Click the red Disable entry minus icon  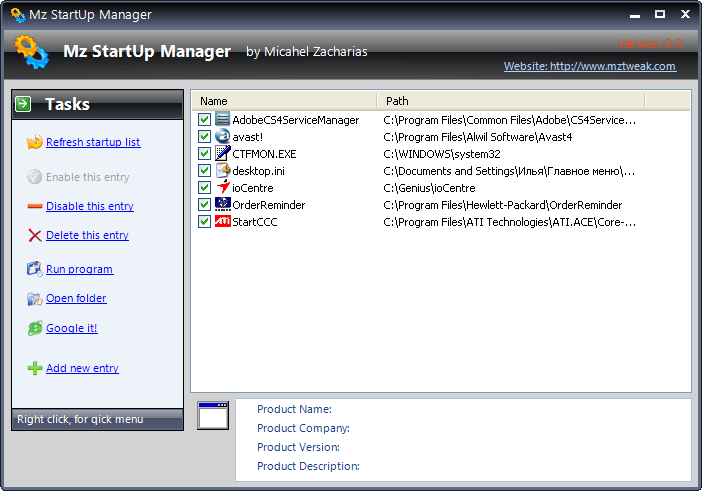[x=34, y=206]
